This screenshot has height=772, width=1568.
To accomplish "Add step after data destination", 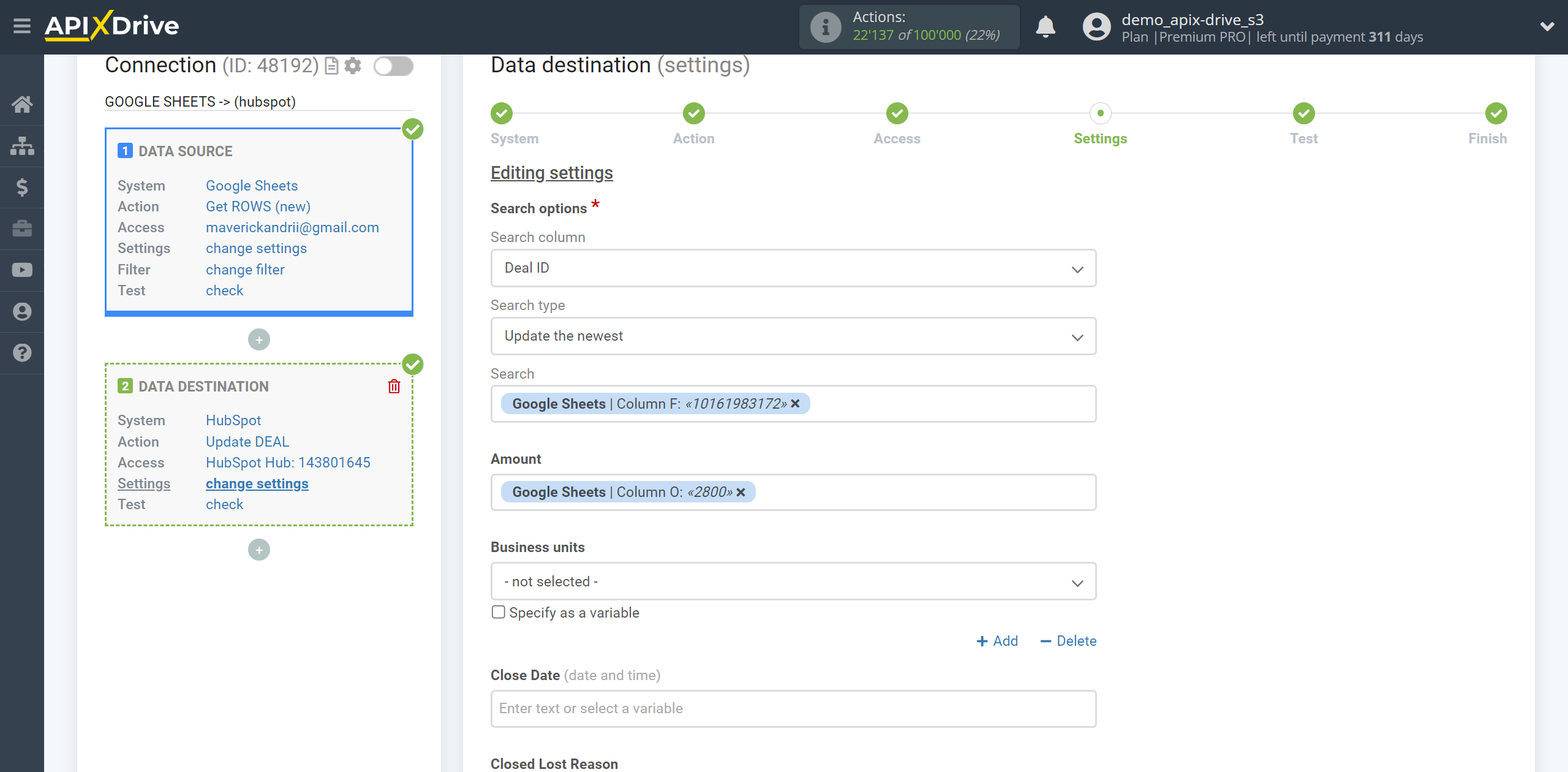I will (259, 550).
